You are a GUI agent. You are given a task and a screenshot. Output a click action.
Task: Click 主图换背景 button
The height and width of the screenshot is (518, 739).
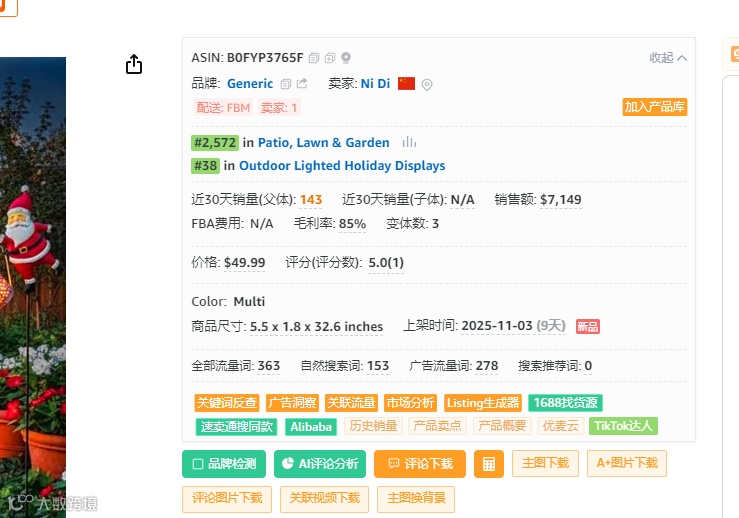(416, 499)
